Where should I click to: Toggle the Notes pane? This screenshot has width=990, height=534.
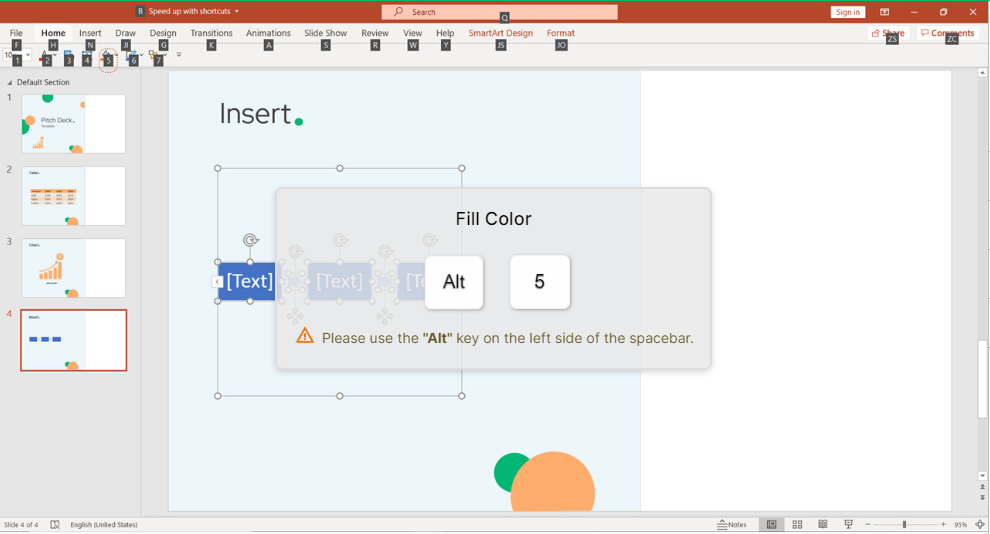pyautogui.click(x=732, y=525)
